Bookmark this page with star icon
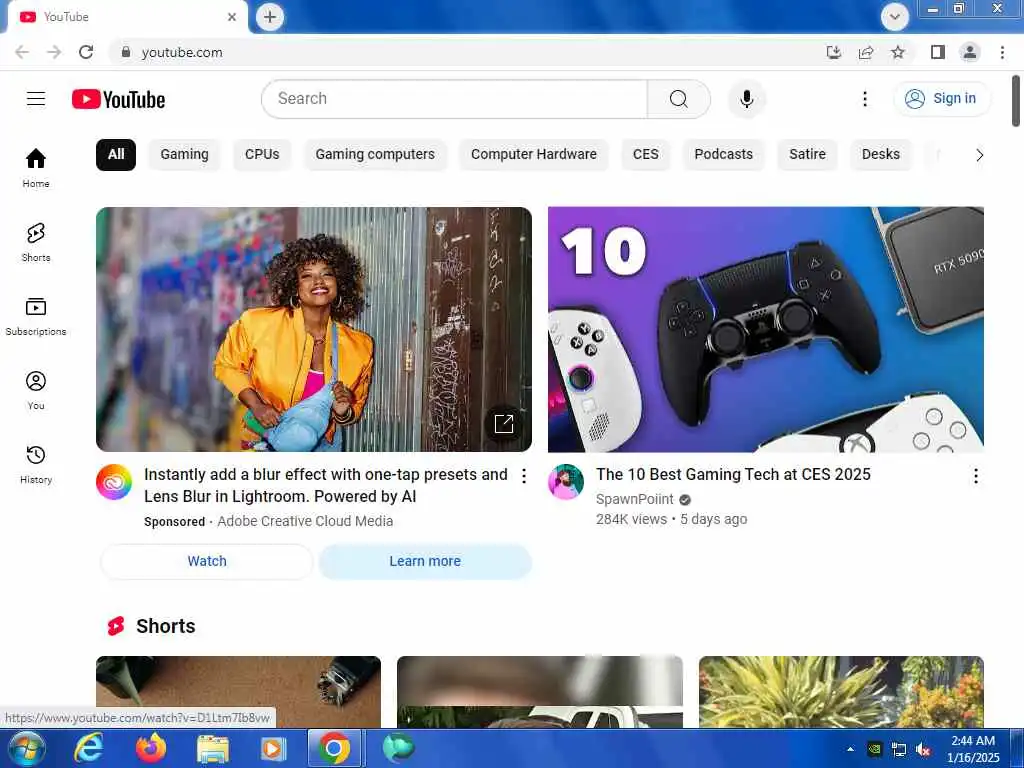 pos(898,52)
